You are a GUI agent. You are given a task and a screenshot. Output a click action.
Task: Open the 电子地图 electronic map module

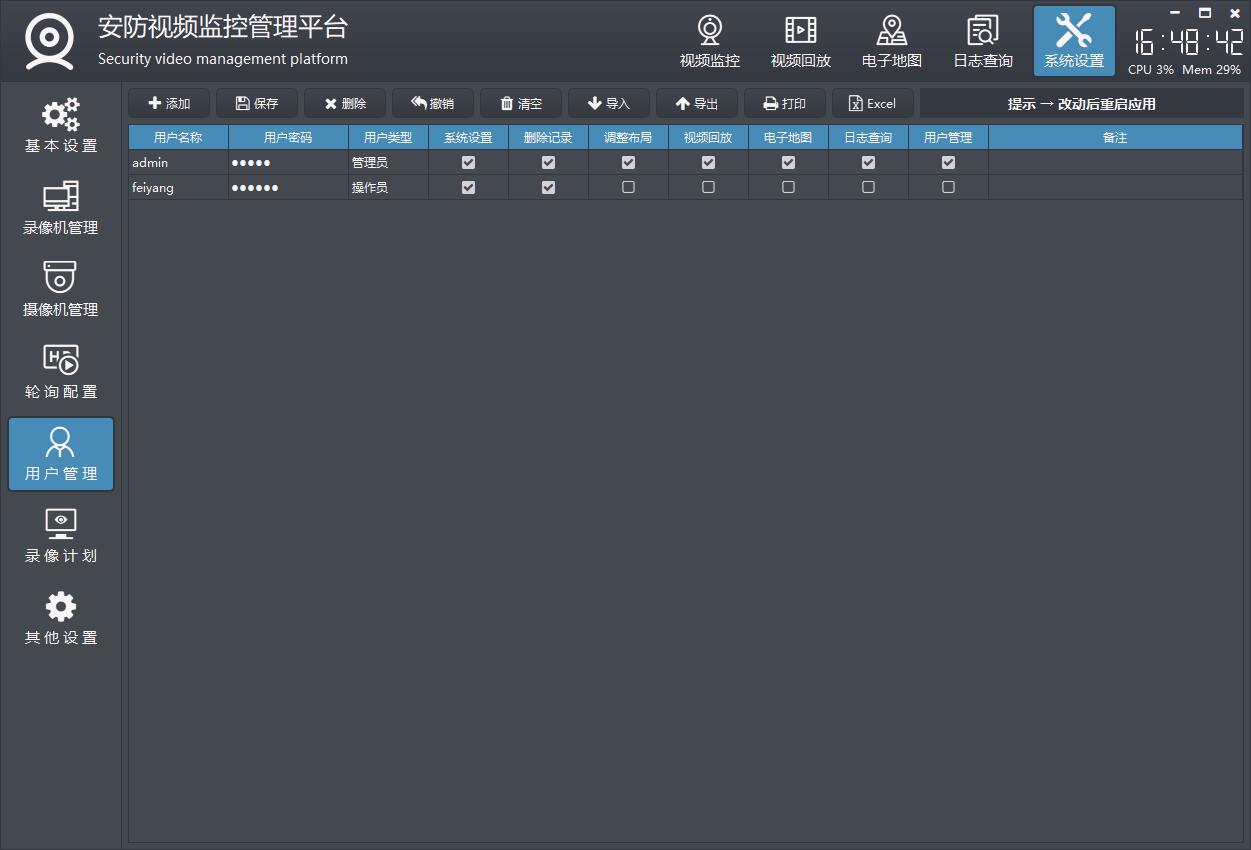[891, 42]
